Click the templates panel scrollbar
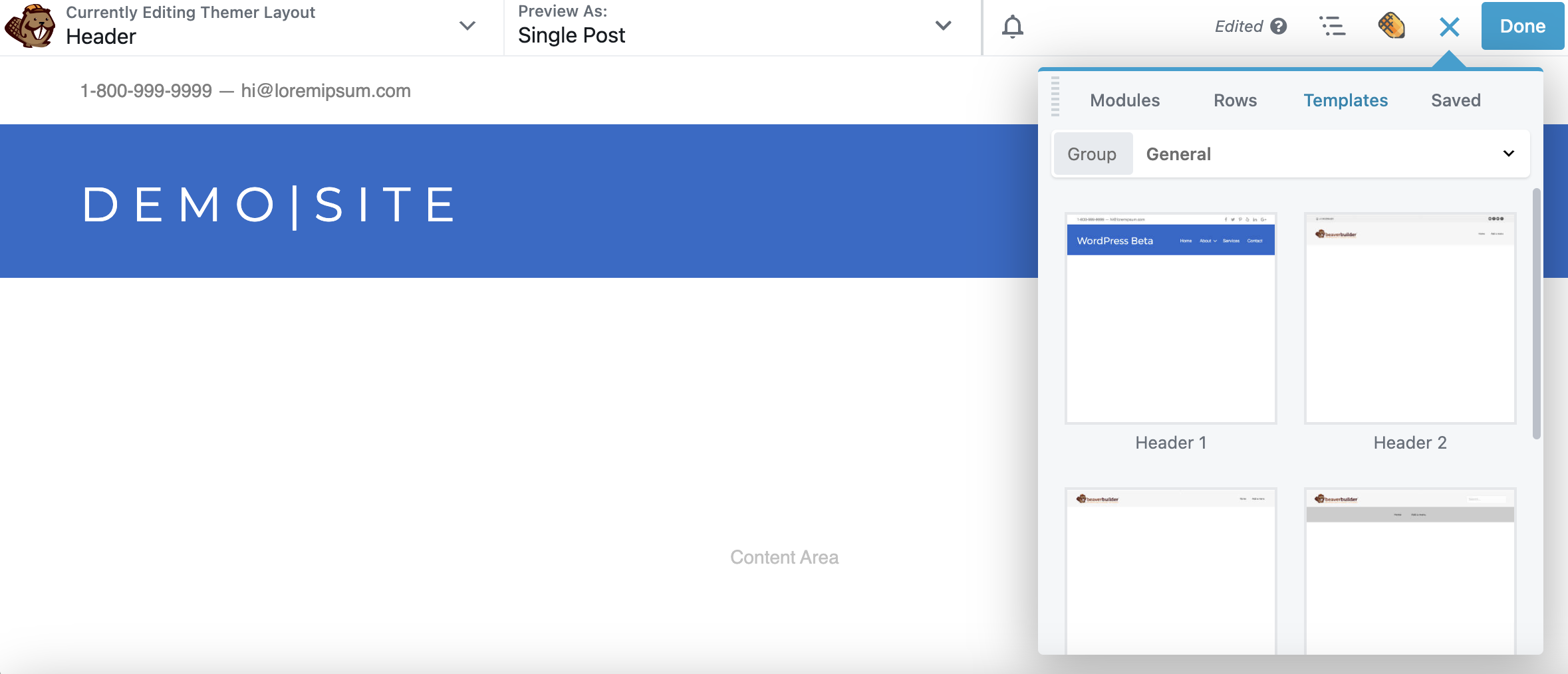The width and height of the screenshot is (1568, 674). [x=1536, y=314]
